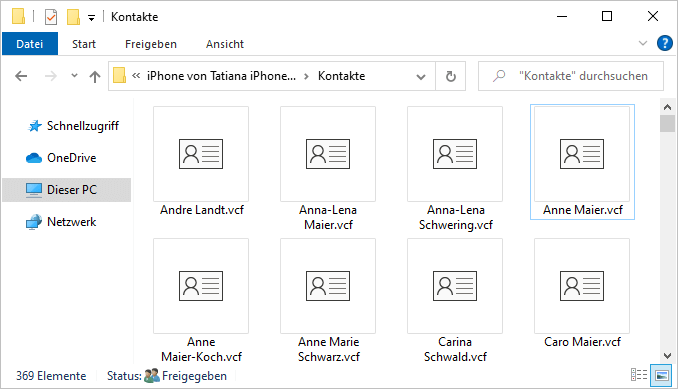This screenshot has height=389, width=678.
Task: Click the Freigegeben status label
Action: click(194, 376)
